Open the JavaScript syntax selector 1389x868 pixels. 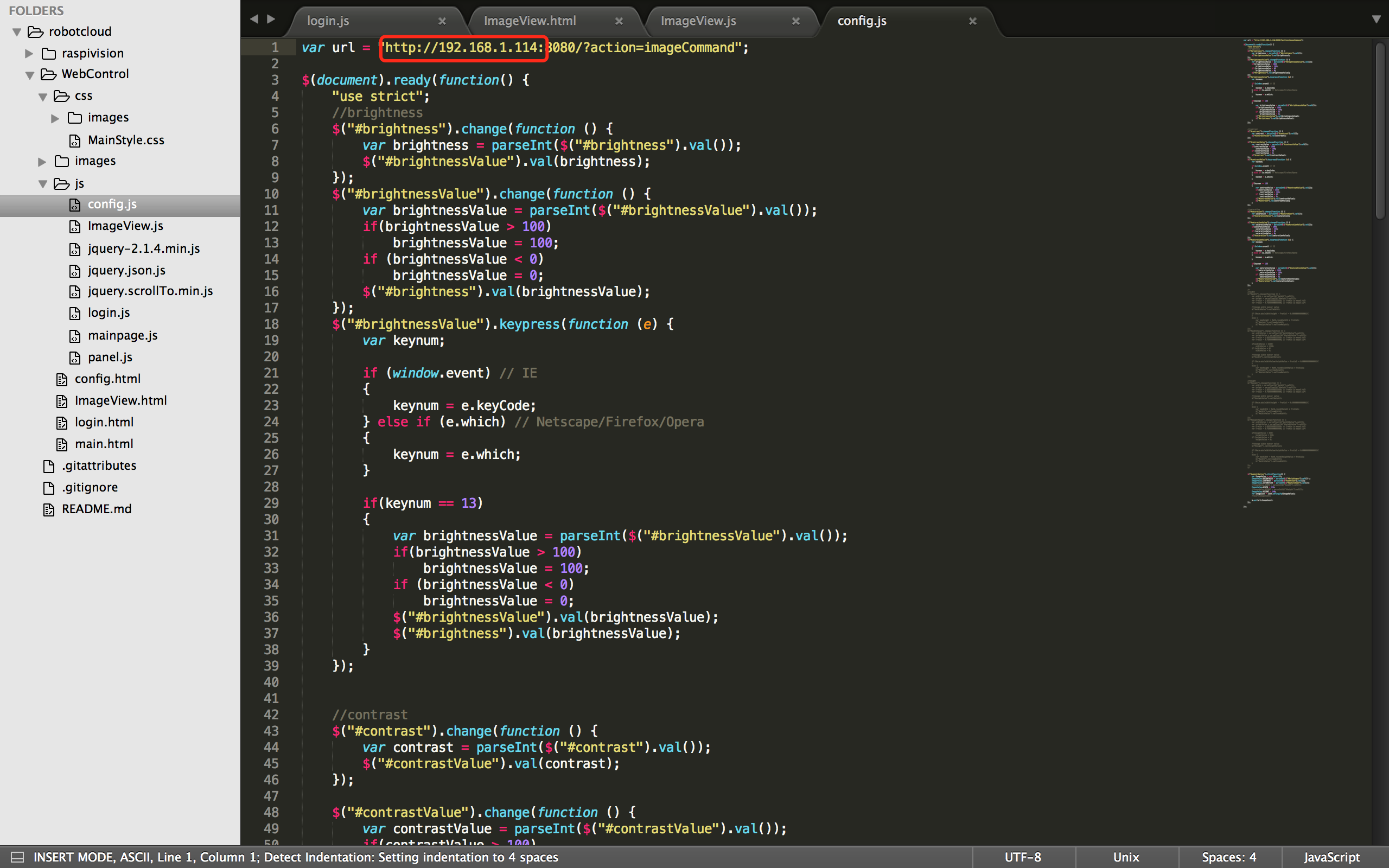tap(1331, 857)
